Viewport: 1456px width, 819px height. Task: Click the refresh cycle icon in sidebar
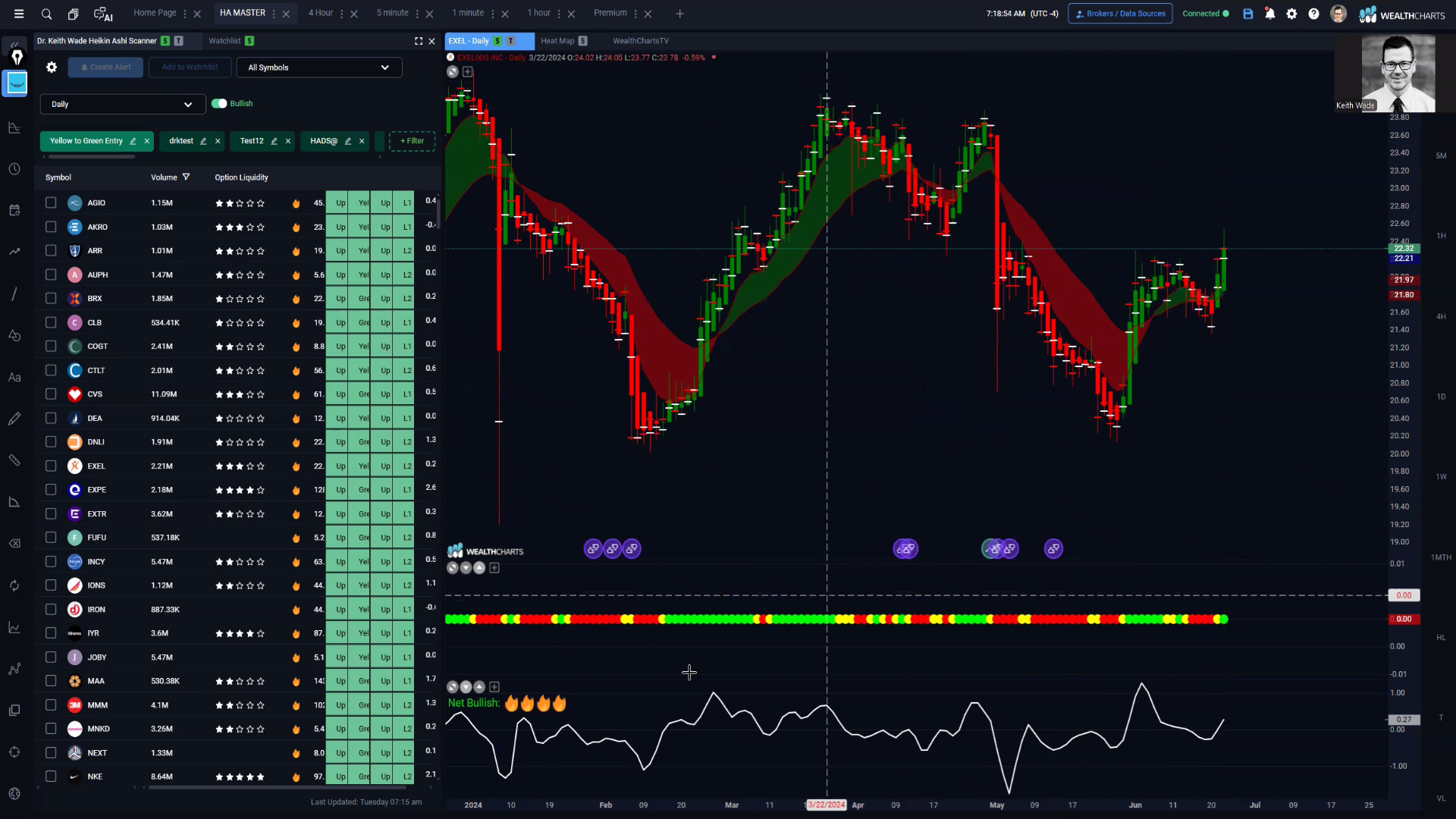(x=14, y=585)
